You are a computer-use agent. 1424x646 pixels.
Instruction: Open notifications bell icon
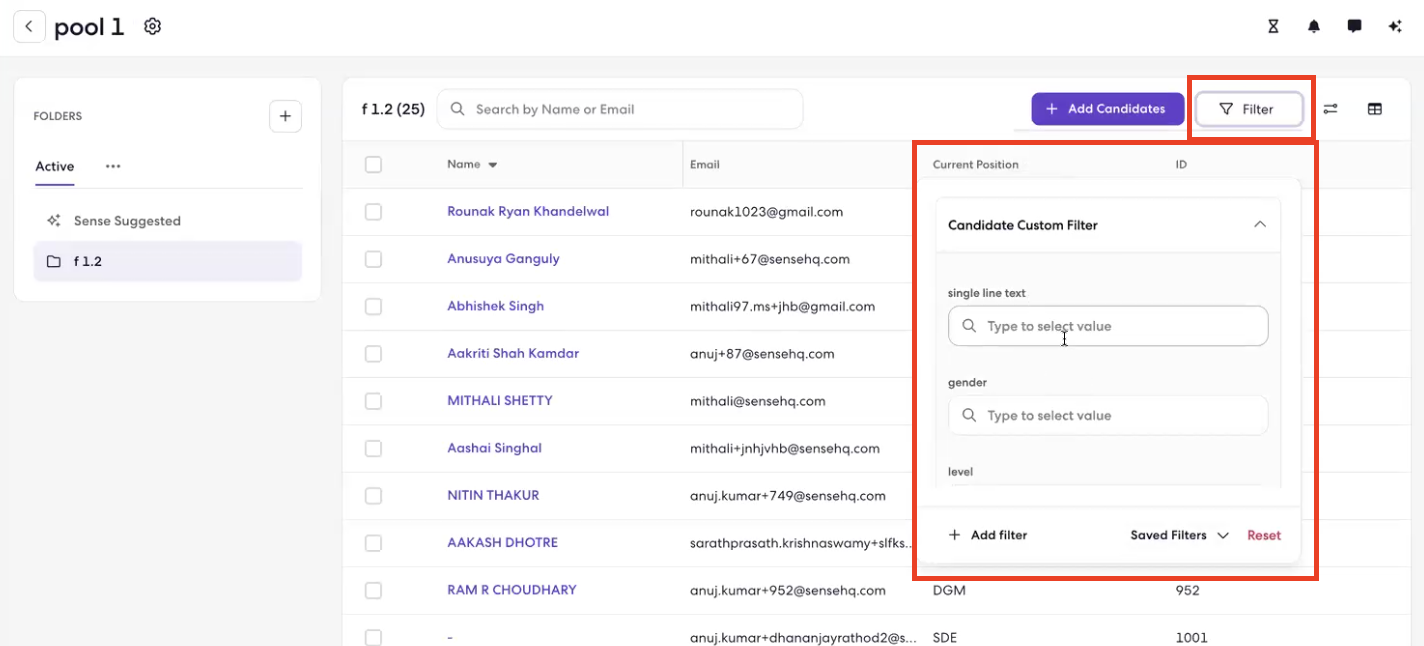pyautogui.click(x=1314, y=27)
